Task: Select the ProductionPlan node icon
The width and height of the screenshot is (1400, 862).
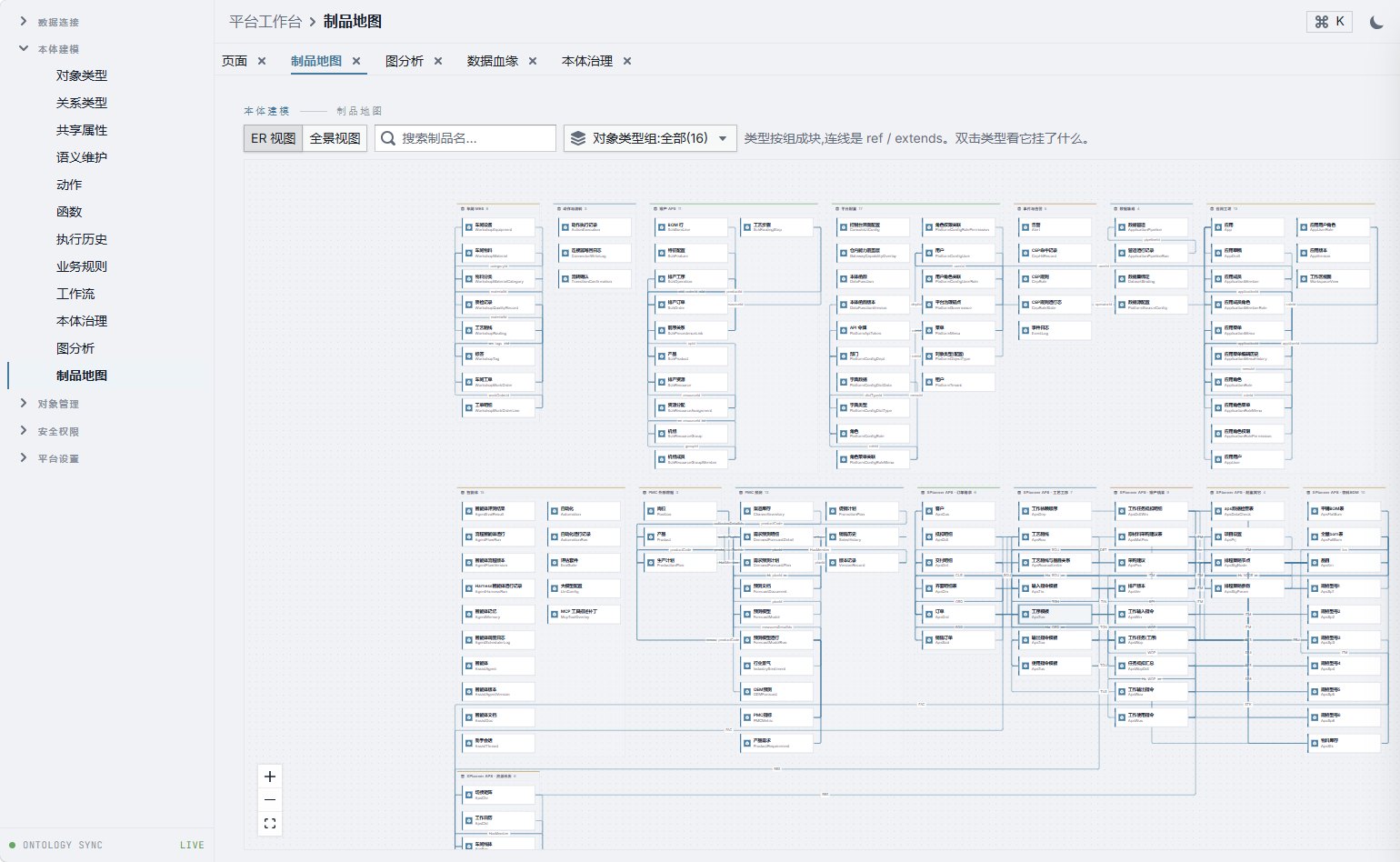Action: tap(651, 563)
